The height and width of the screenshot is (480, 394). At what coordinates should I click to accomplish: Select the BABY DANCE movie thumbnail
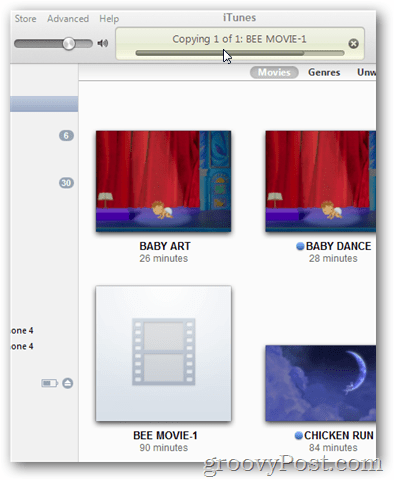click(321, 181)
